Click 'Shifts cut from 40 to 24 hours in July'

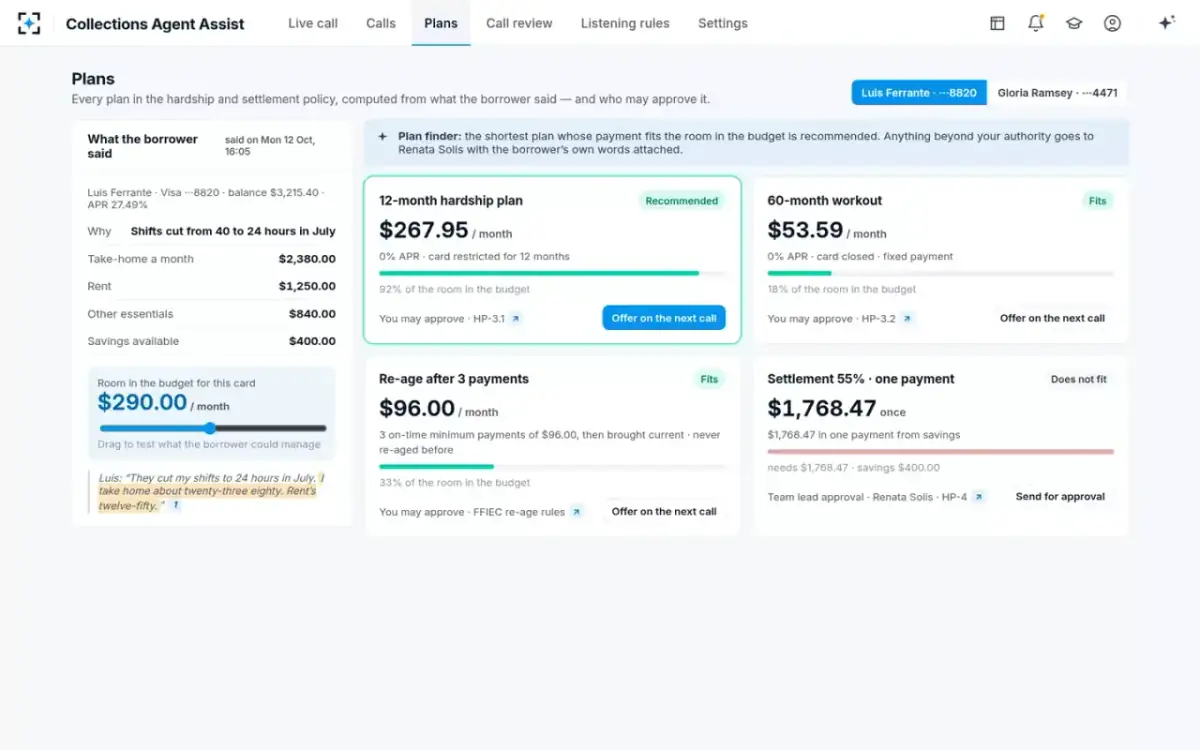(233, 231)
